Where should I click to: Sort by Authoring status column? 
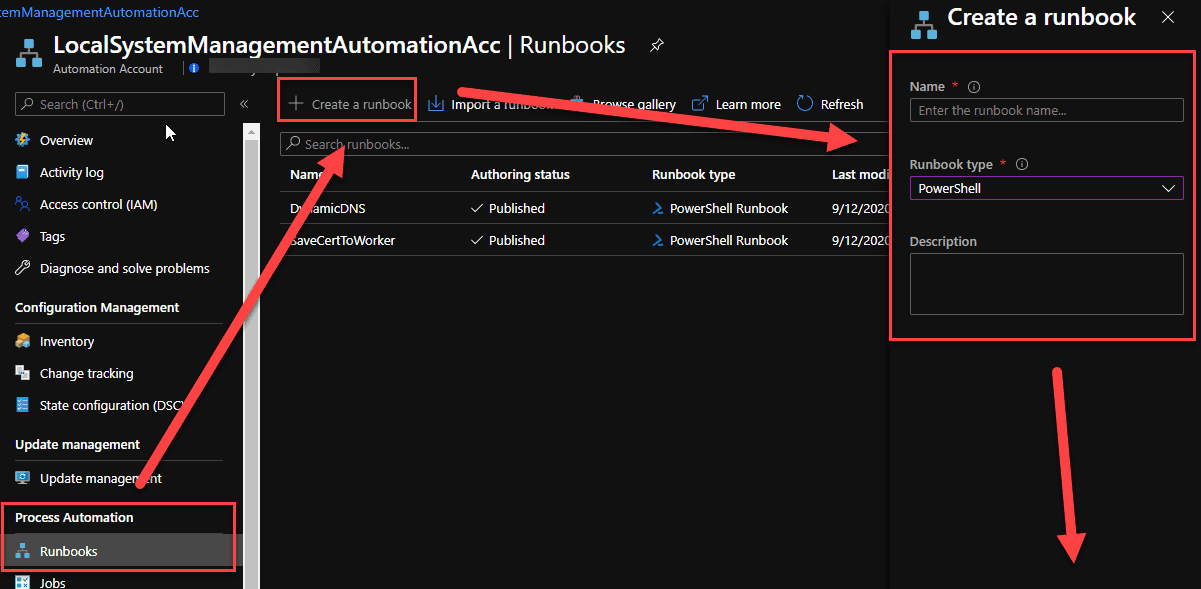pyautogui.click(x=520, y=174)
